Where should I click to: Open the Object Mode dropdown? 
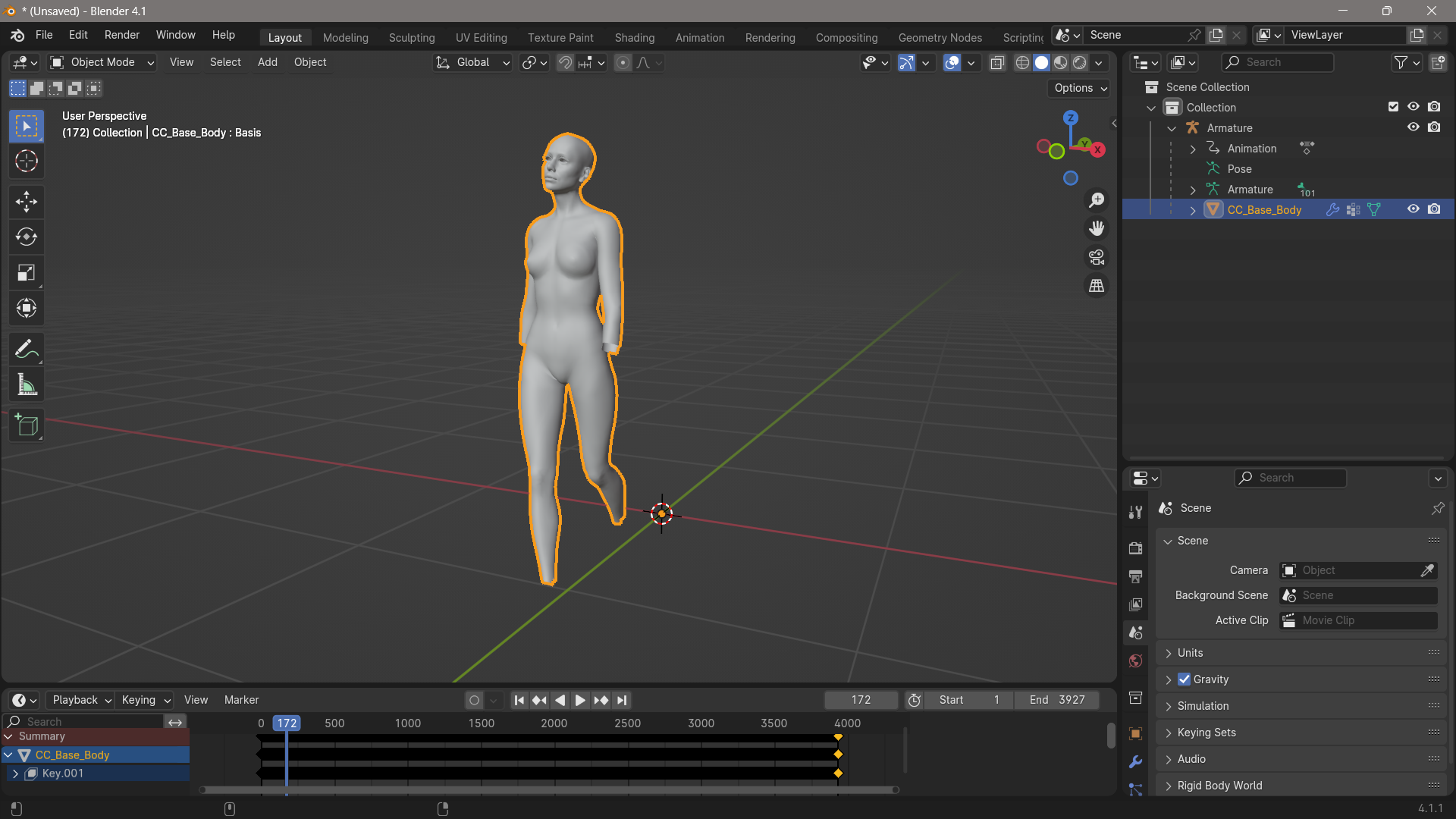coord(102,62)
